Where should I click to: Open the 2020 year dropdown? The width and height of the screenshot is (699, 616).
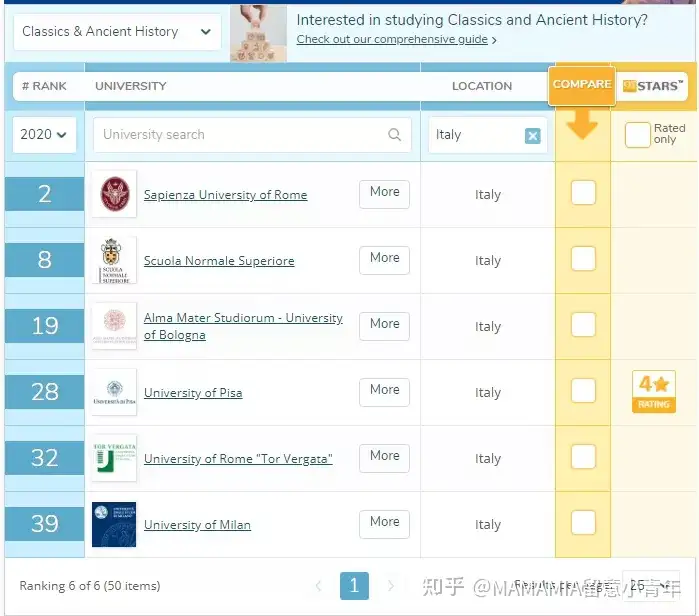click(x=44, y=135)
